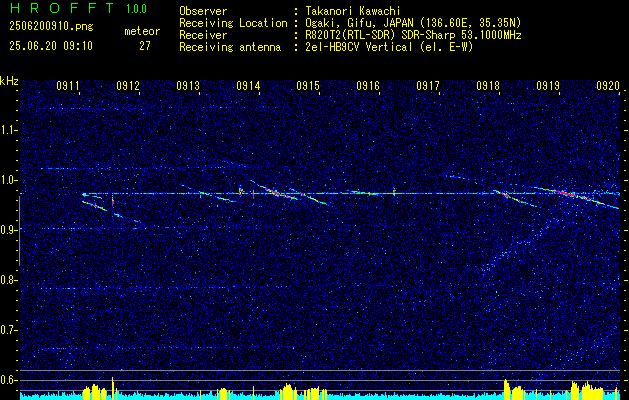Screen dimensions: 629x400
Task: Click the 0920 time marker
Action: click(x=608, y=85)
